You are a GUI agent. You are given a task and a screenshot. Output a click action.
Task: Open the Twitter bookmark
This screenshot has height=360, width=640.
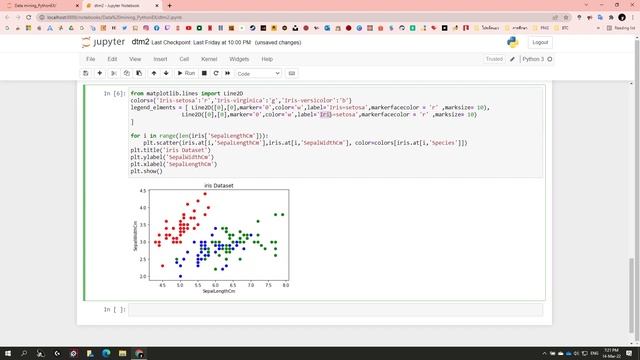coord(124,28)
